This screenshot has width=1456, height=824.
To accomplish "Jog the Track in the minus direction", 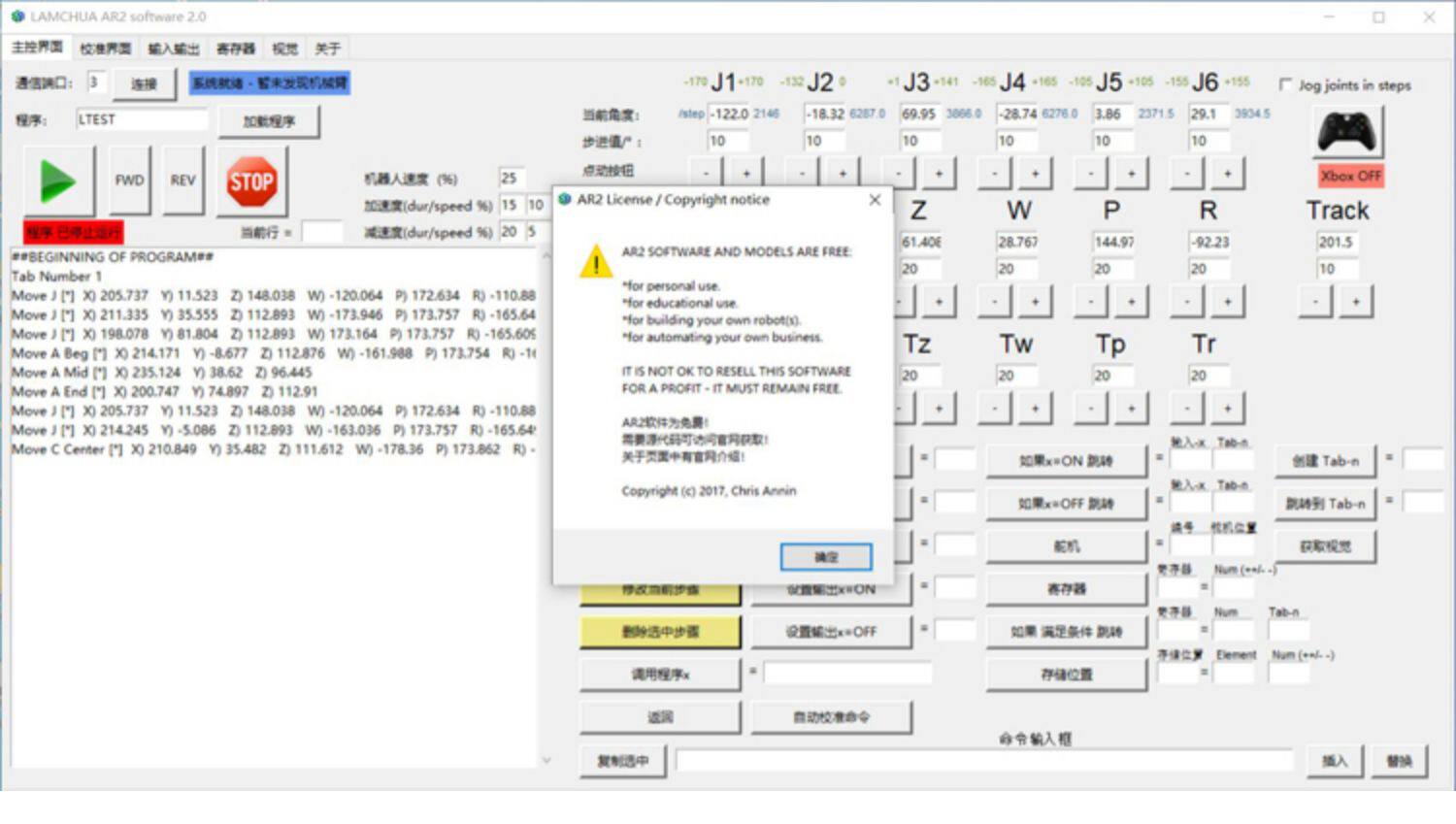I will pyautogui.click(x=1315, y=302).
